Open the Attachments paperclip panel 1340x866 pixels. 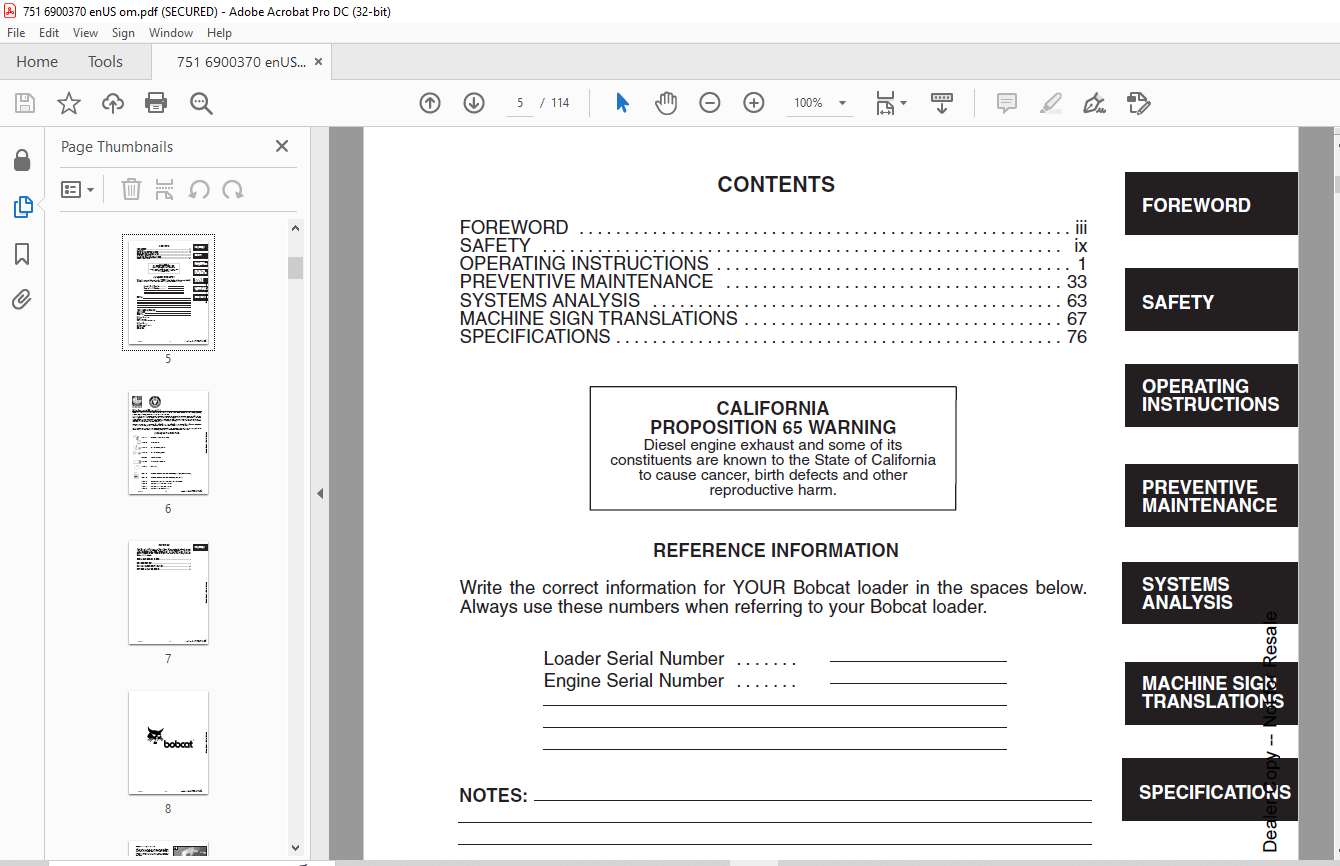point(22,299)
